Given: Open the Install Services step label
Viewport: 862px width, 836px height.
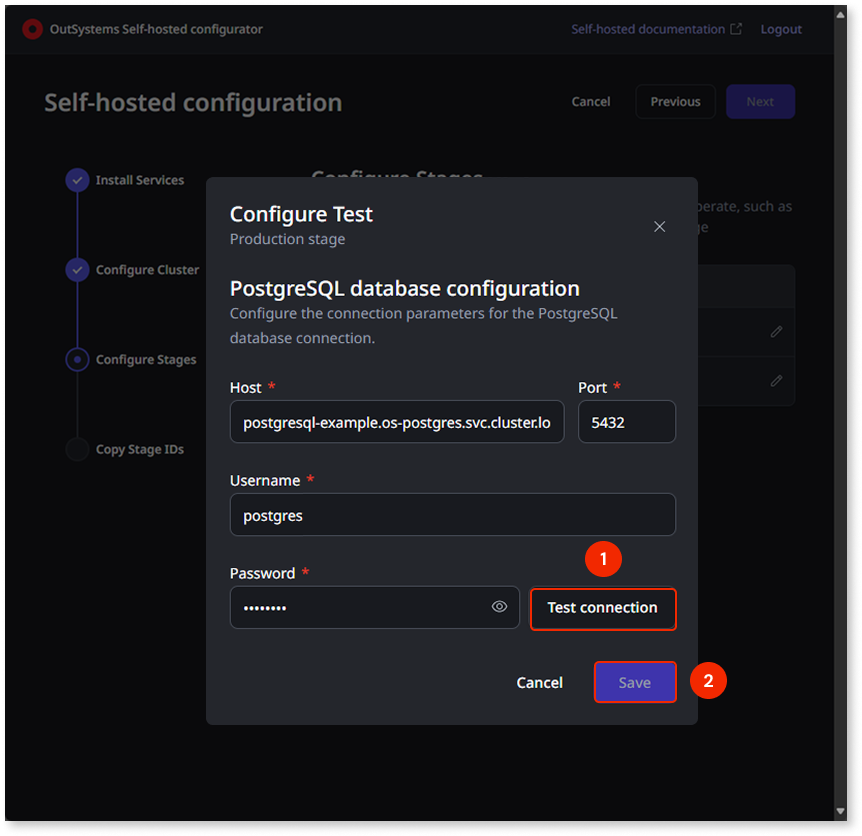Looking at the screenshot, I should 140,180.
